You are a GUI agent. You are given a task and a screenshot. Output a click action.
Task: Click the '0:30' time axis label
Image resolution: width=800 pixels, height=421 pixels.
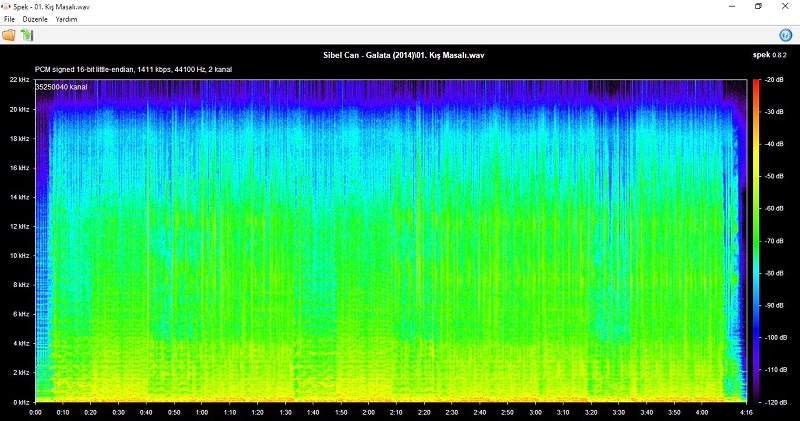pos(118,412)
